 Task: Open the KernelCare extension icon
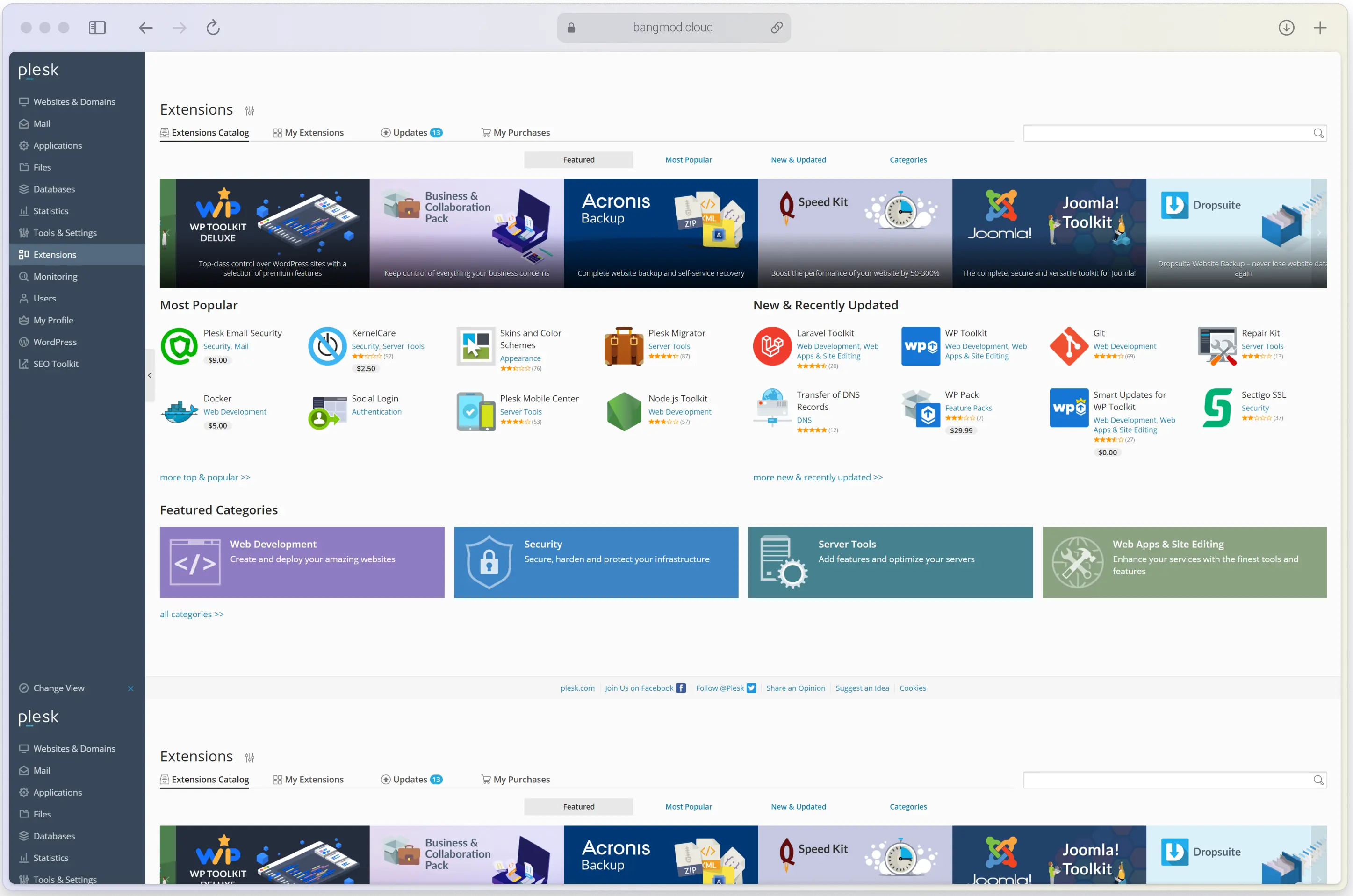328,346
